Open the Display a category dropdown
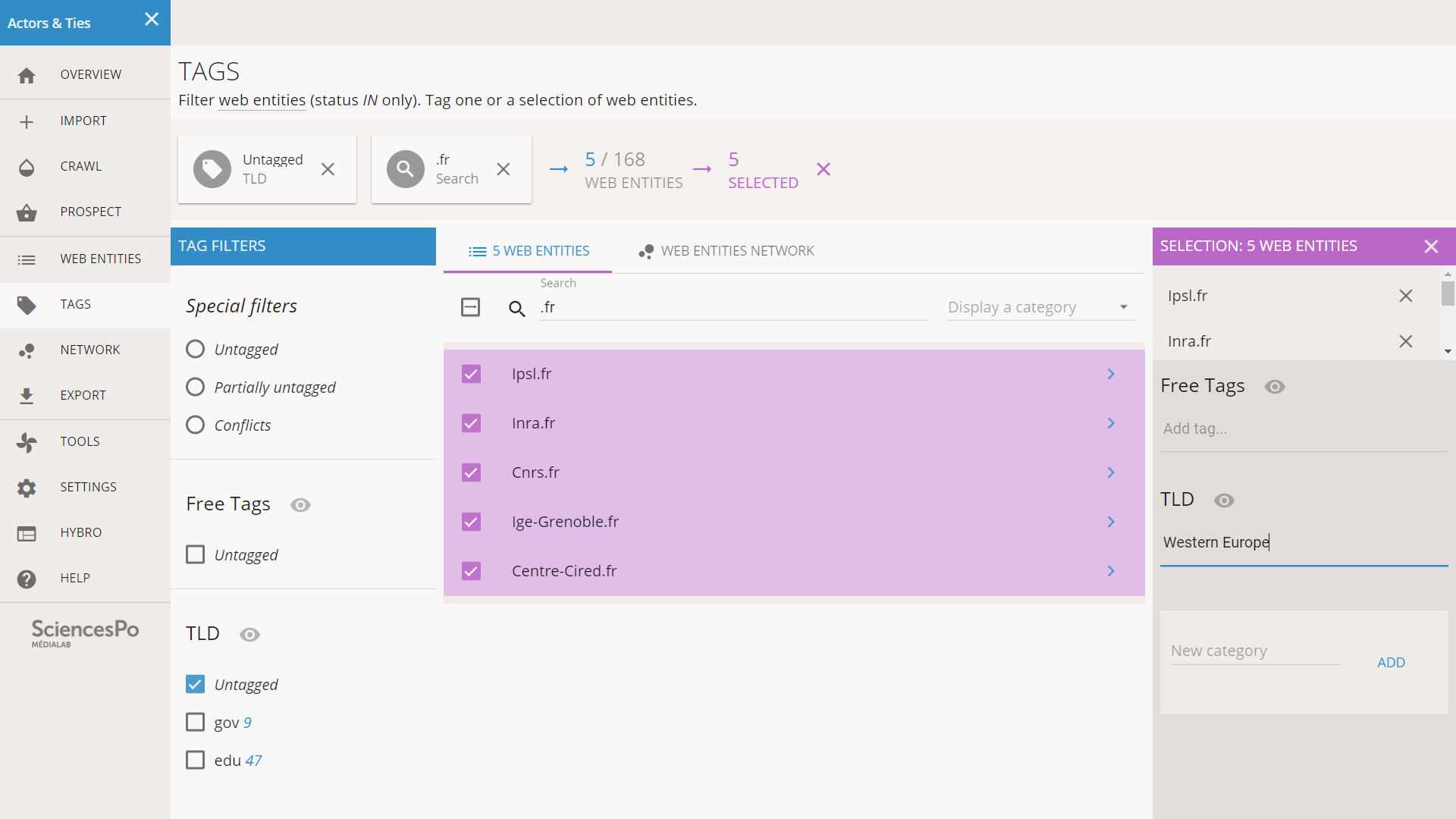 click(x=1037, y=307)
